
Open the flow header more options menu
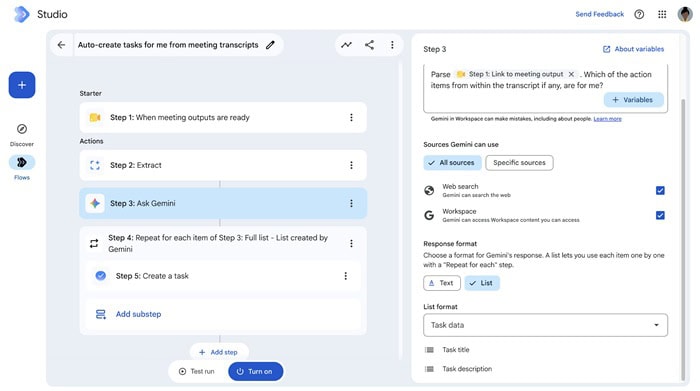tap(392, 45)
